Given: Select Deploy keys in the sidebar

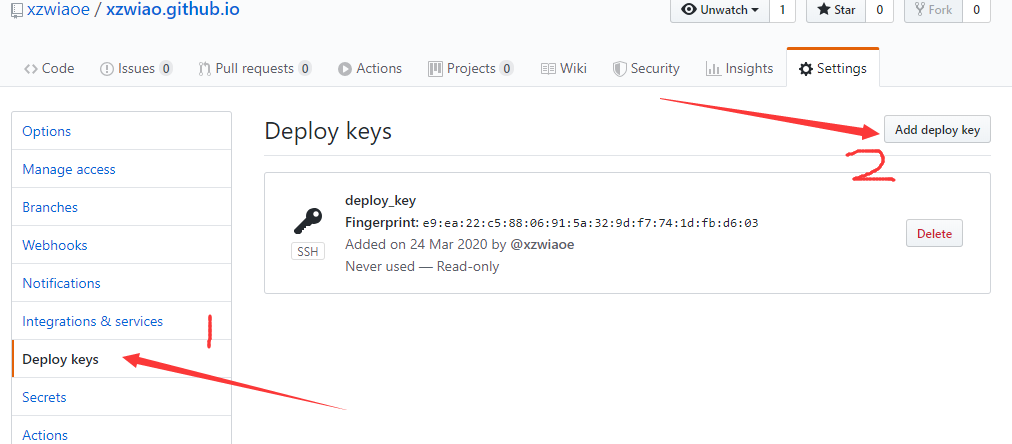Looking at the screenshot, I should click(x=121, y=359).
